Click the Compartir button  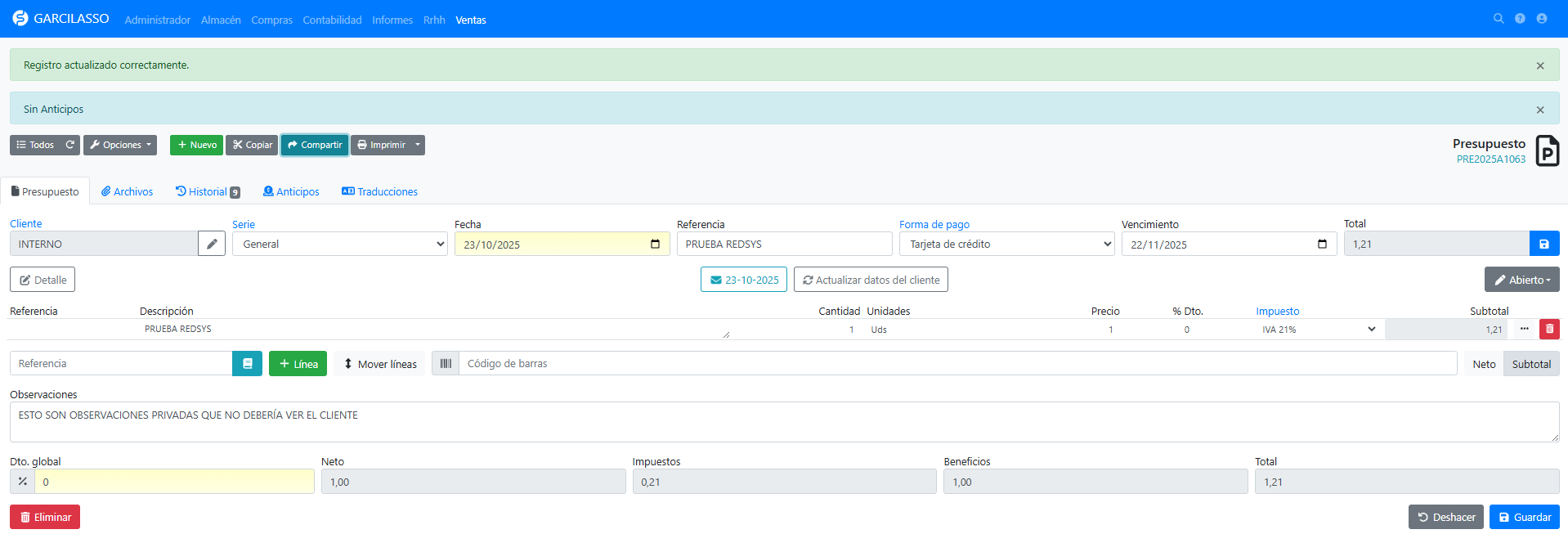tap(315, 145)
